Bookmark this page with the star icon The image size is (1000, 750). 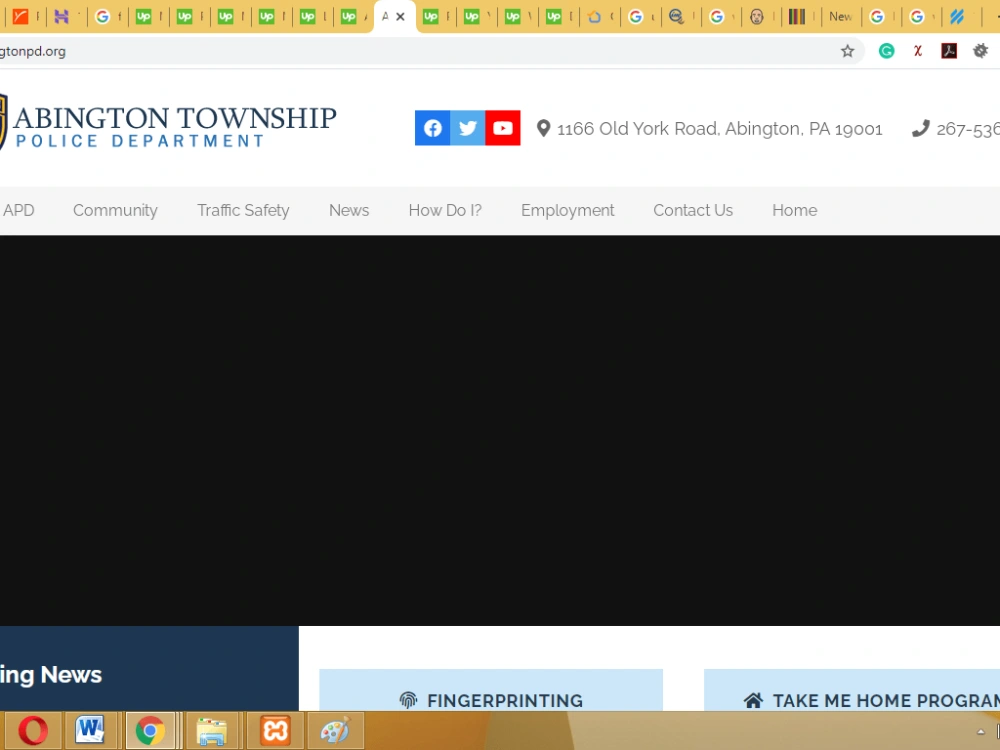tap(847, 51)
